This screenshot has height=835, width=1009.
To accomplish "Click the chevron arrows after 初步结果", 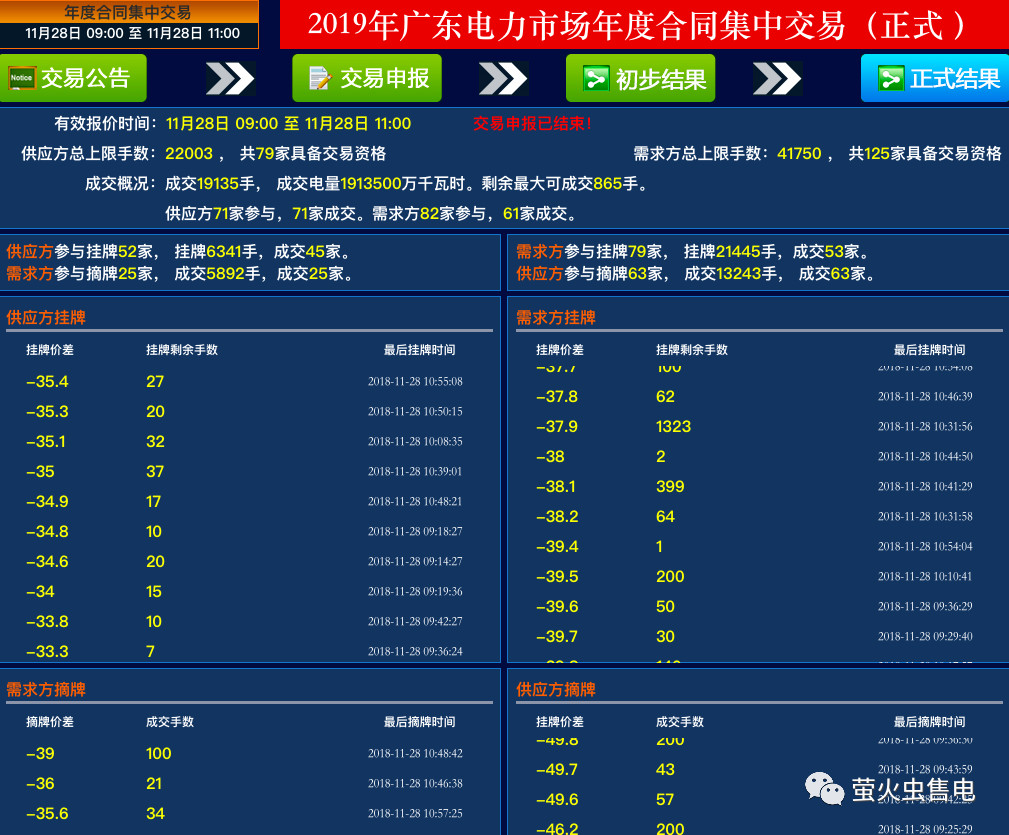I will coord(777,79).
